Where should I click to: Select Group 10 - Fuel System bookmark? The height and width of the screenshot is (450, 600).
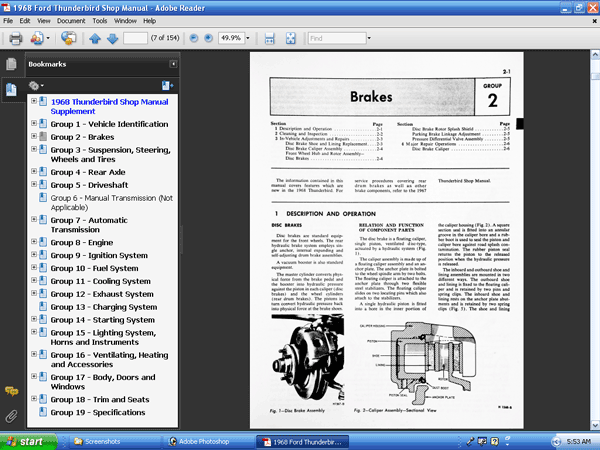[x=95, y=268]
